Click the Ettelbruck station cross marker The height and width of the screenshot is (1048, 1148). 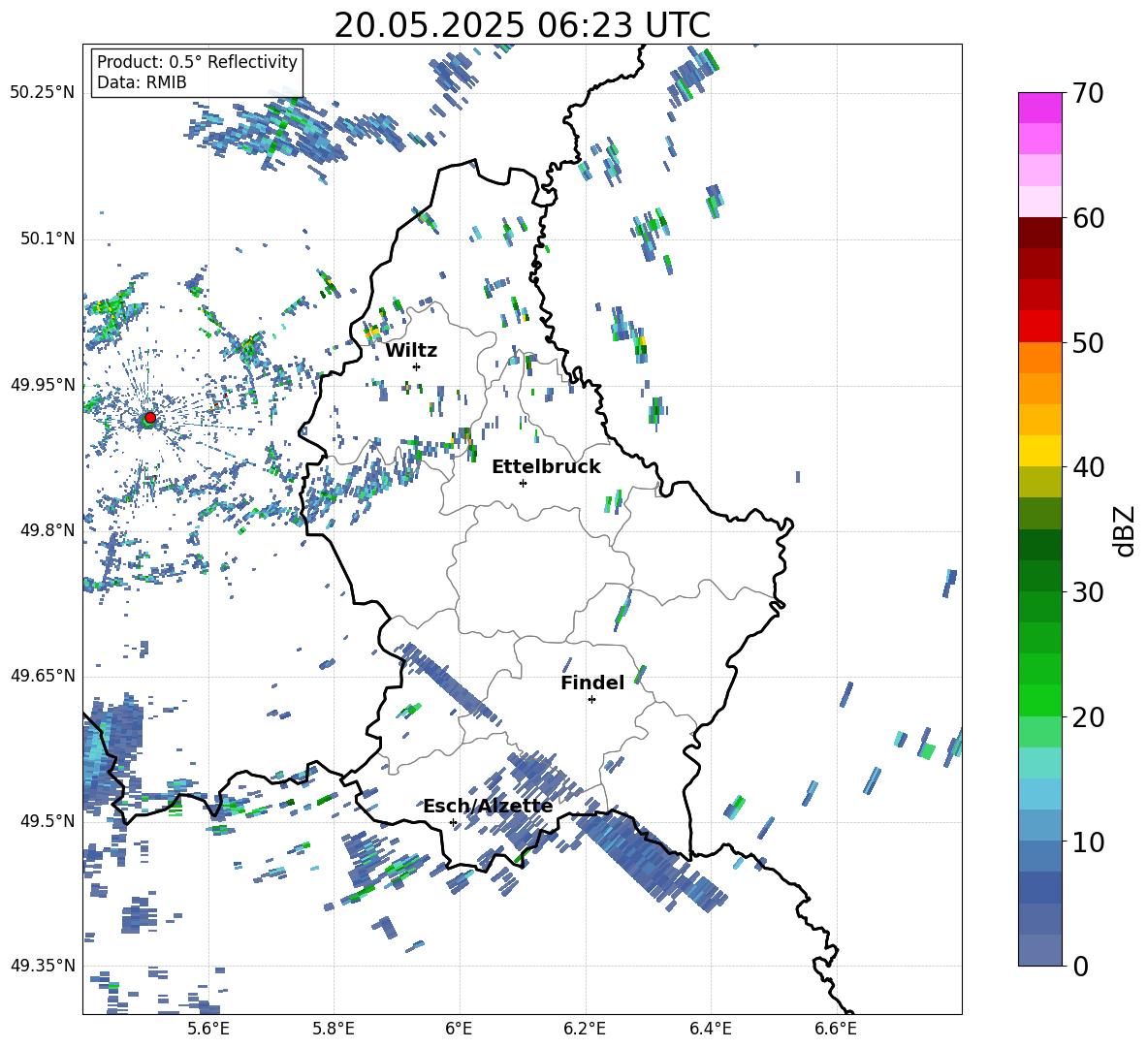coord(523,483)
